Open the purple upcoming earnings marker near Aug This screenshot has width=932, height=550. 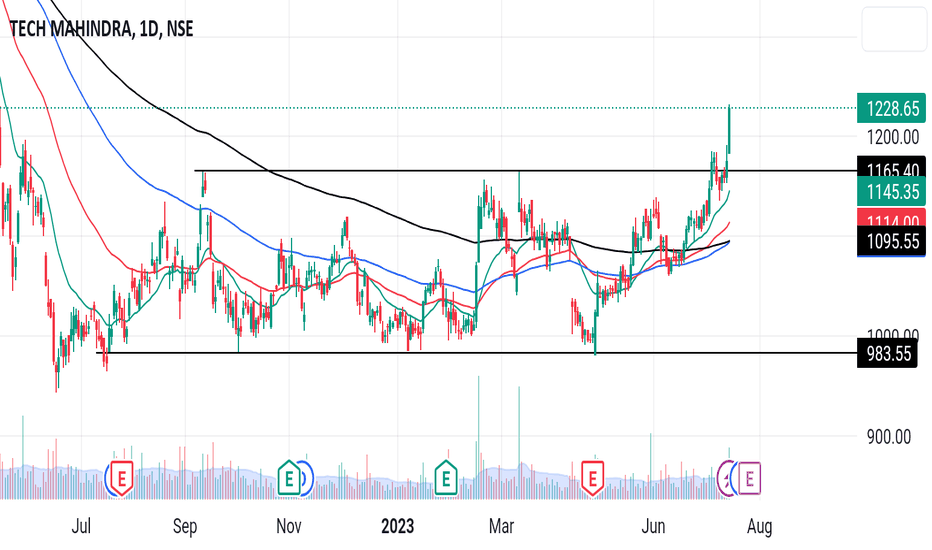750,478
